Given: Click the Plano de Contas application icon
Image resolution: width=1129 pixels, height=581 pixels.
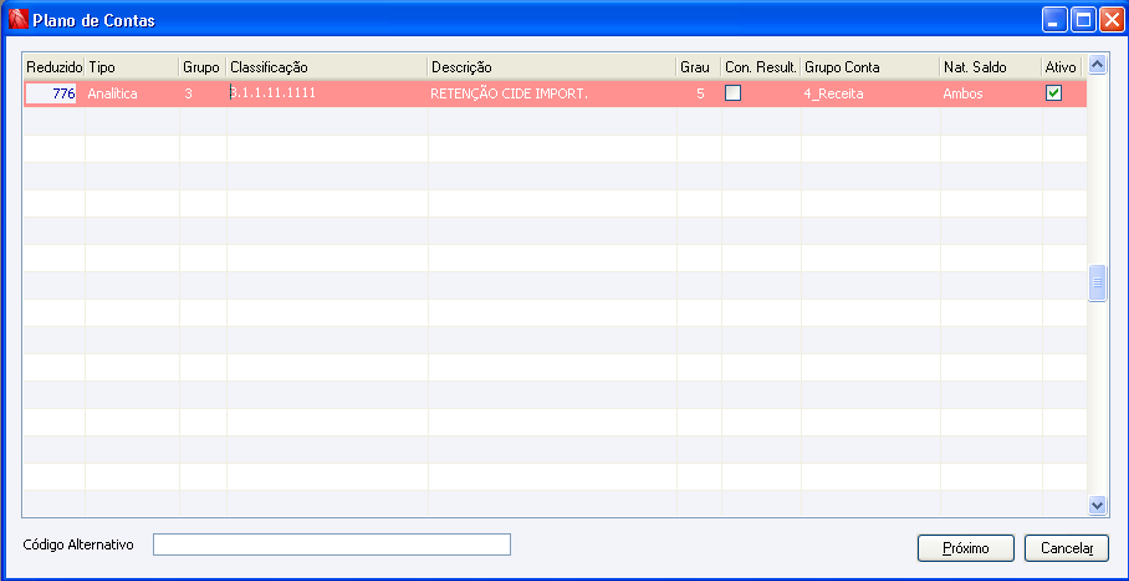Looking at the screenshot, I should [17, 19].
